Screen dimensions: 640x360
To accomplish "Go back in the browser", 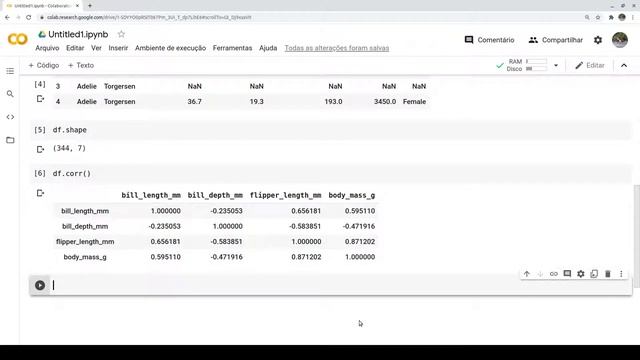I will 7,17.
